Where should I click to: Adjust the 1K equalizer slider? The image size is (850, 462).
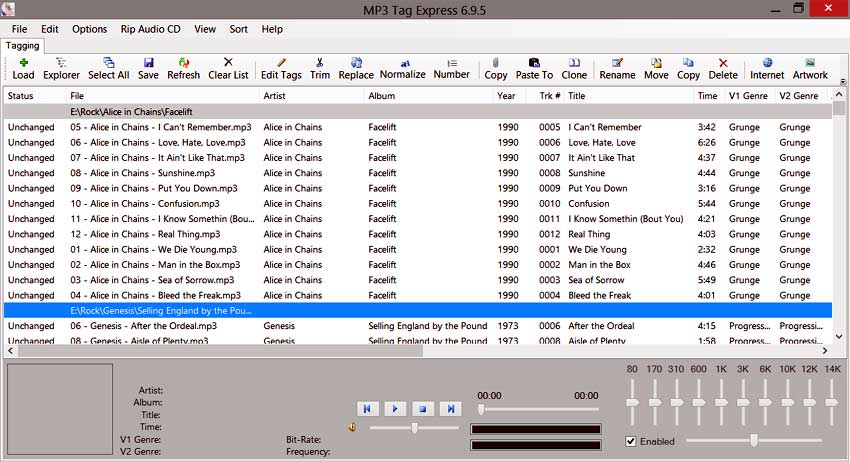(721, 402)
